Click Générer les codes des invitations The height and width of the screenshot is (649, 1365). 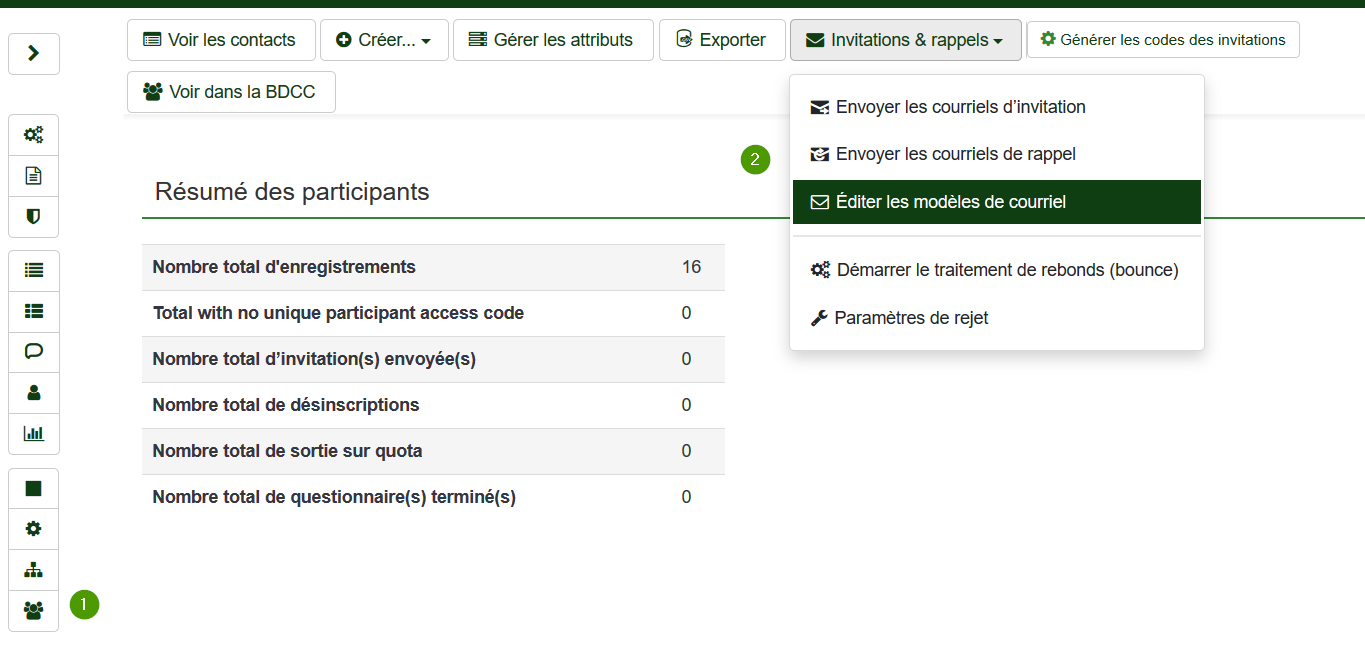1163,40
